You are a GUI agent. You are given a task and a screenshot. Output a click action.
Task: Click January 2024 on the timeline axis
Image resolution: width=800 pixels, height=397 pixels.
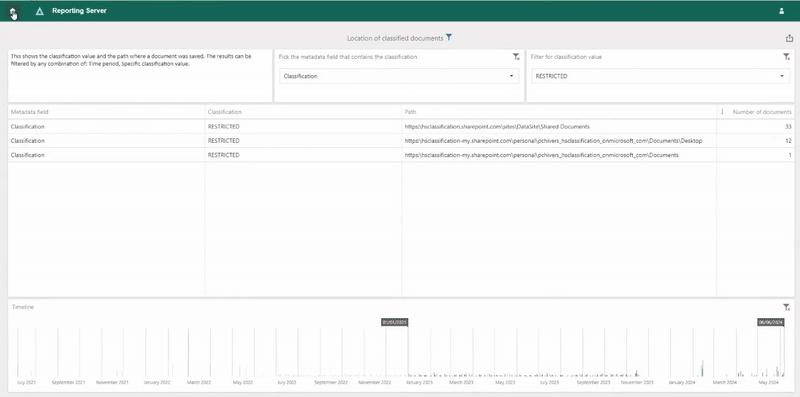682,382
